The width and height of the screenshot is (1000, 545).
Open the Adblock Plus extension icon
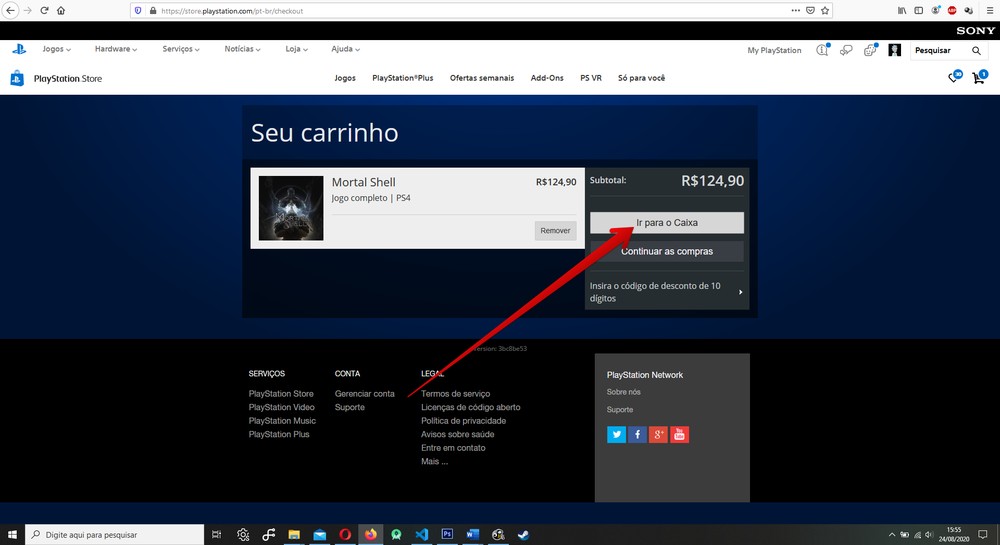click(952, 10)
